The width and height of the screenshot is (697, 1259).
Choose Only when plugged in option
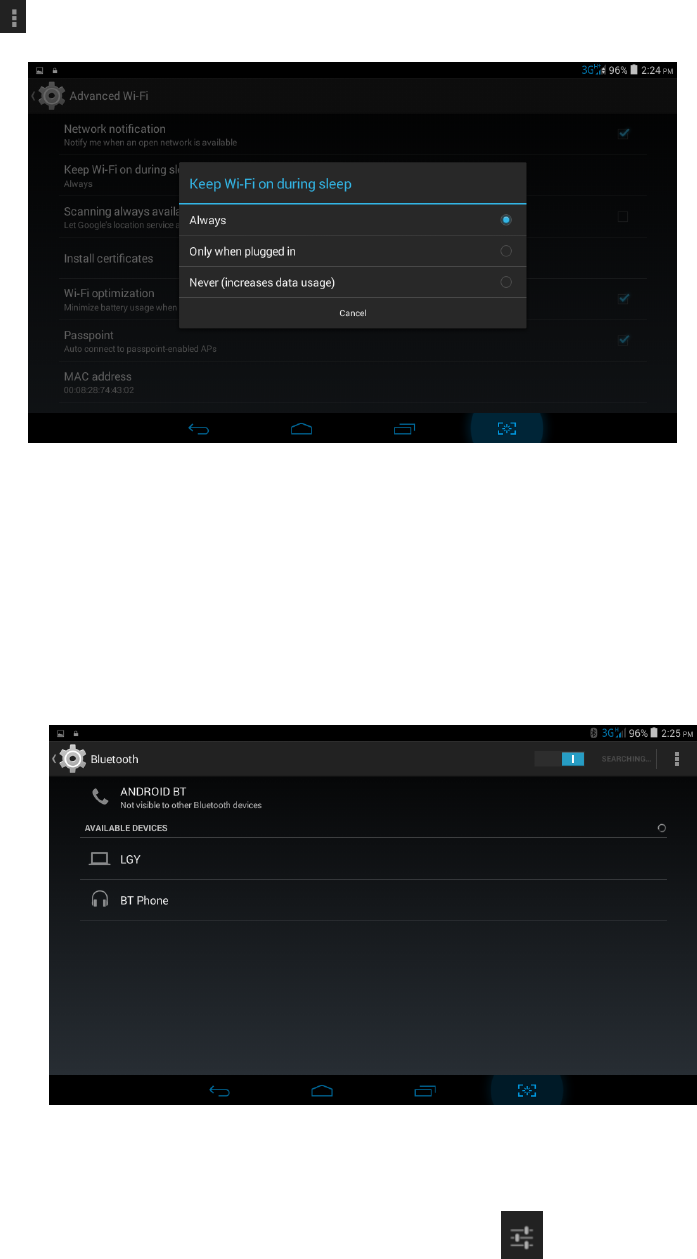pos(352,251)
